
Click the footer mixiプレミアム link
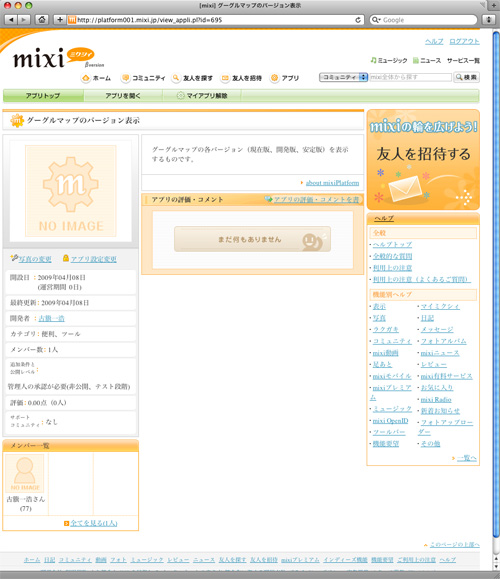pyautogui.click(x=300, y=560)
